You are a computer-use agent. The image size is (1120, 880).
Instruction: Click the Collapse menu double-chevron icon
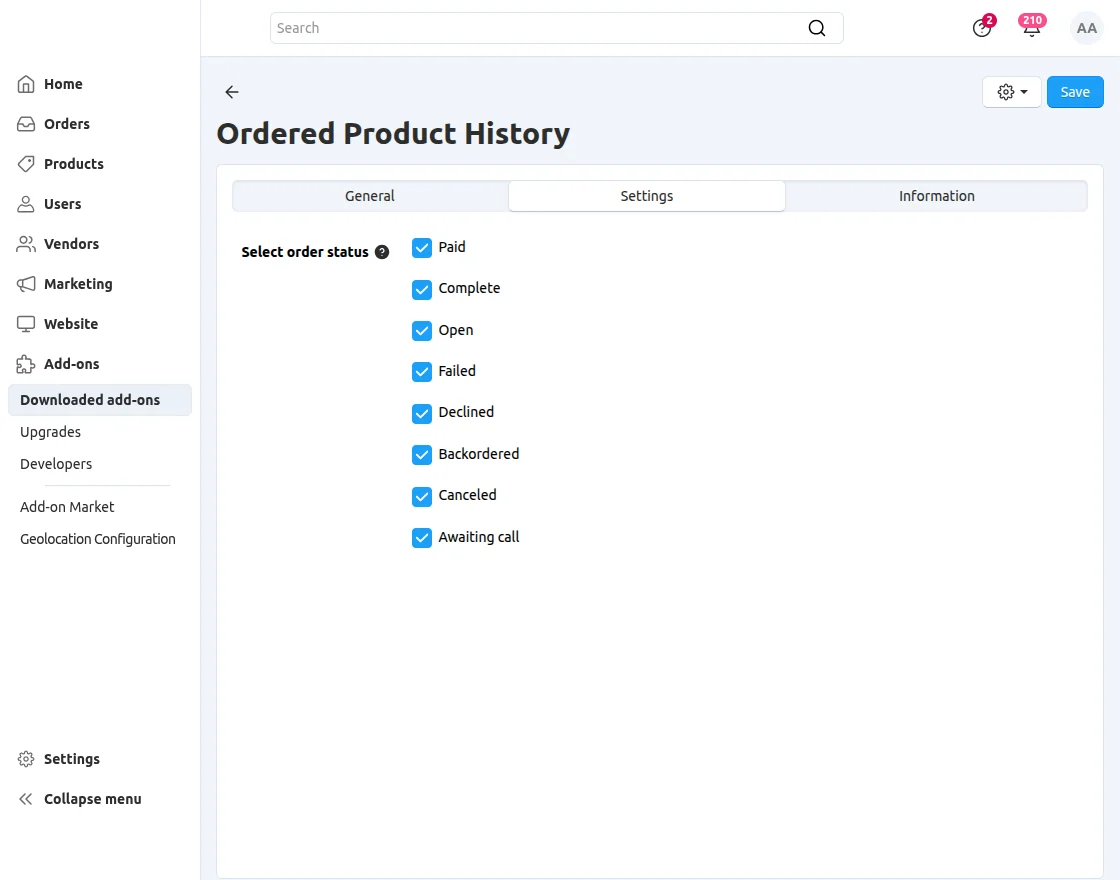click(x=26, y=799)
